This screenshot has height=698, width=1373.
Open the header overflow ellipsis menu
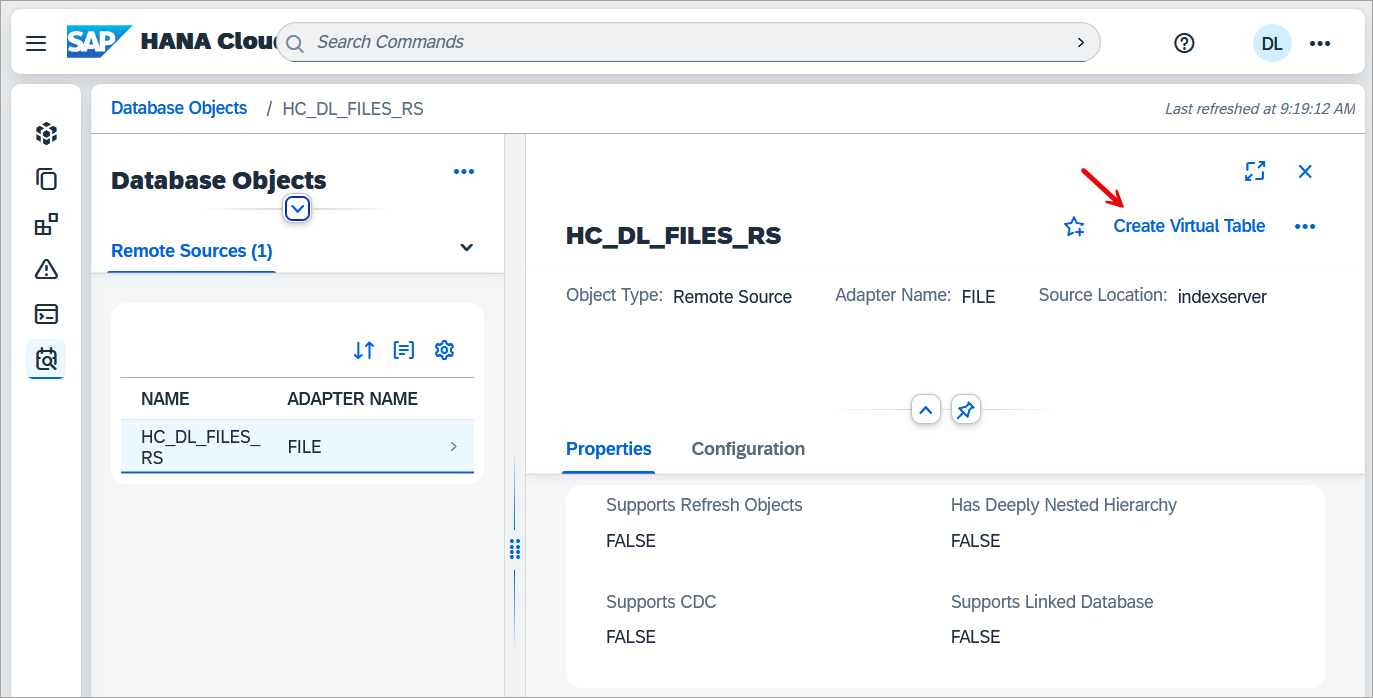1320,43
